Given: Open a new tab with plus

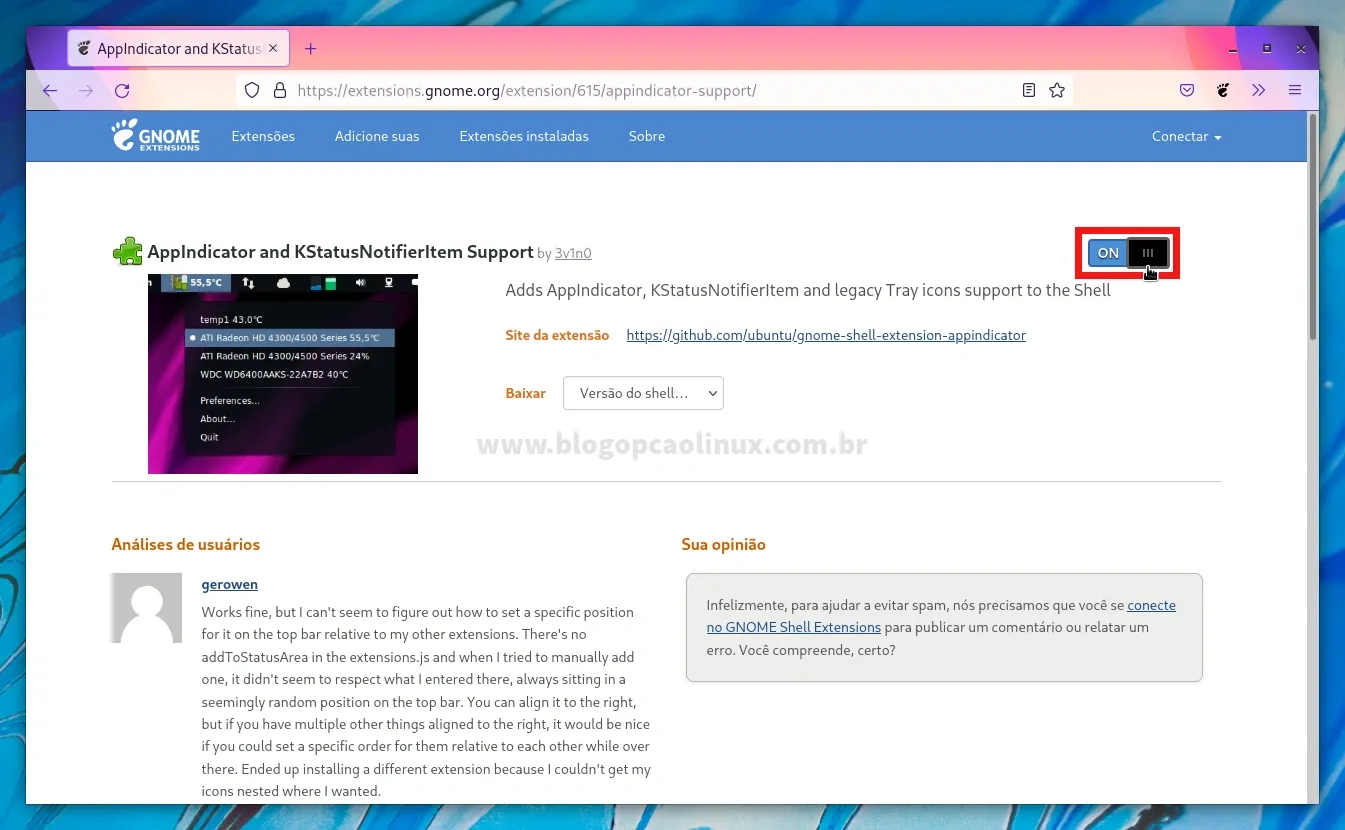Looking at the screenshot, I should [310, 48].
